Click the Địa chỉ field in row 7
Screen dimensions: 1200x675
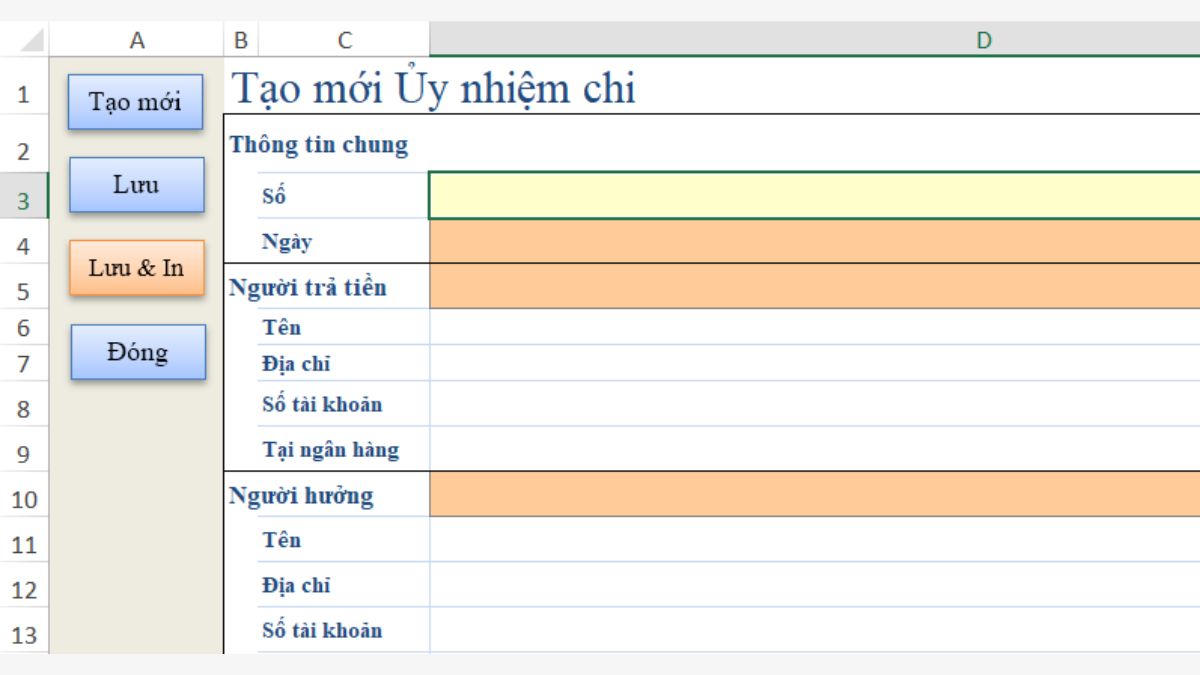(x=814, y=363)
